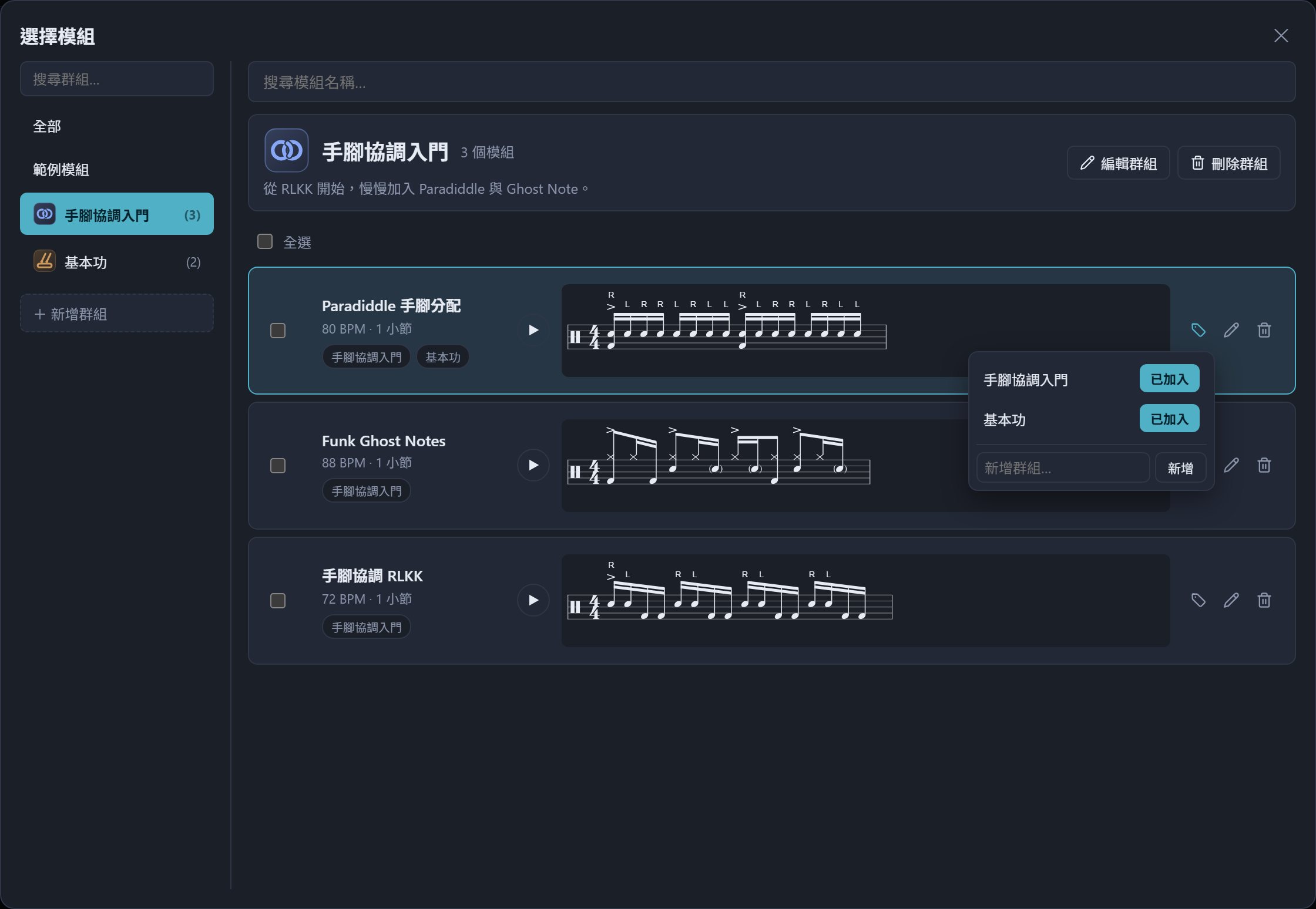This screenshot has height=909, width=1316.
Task: Check the Funk Ghost Notes checkbox
Action: (x=278, y=466)
